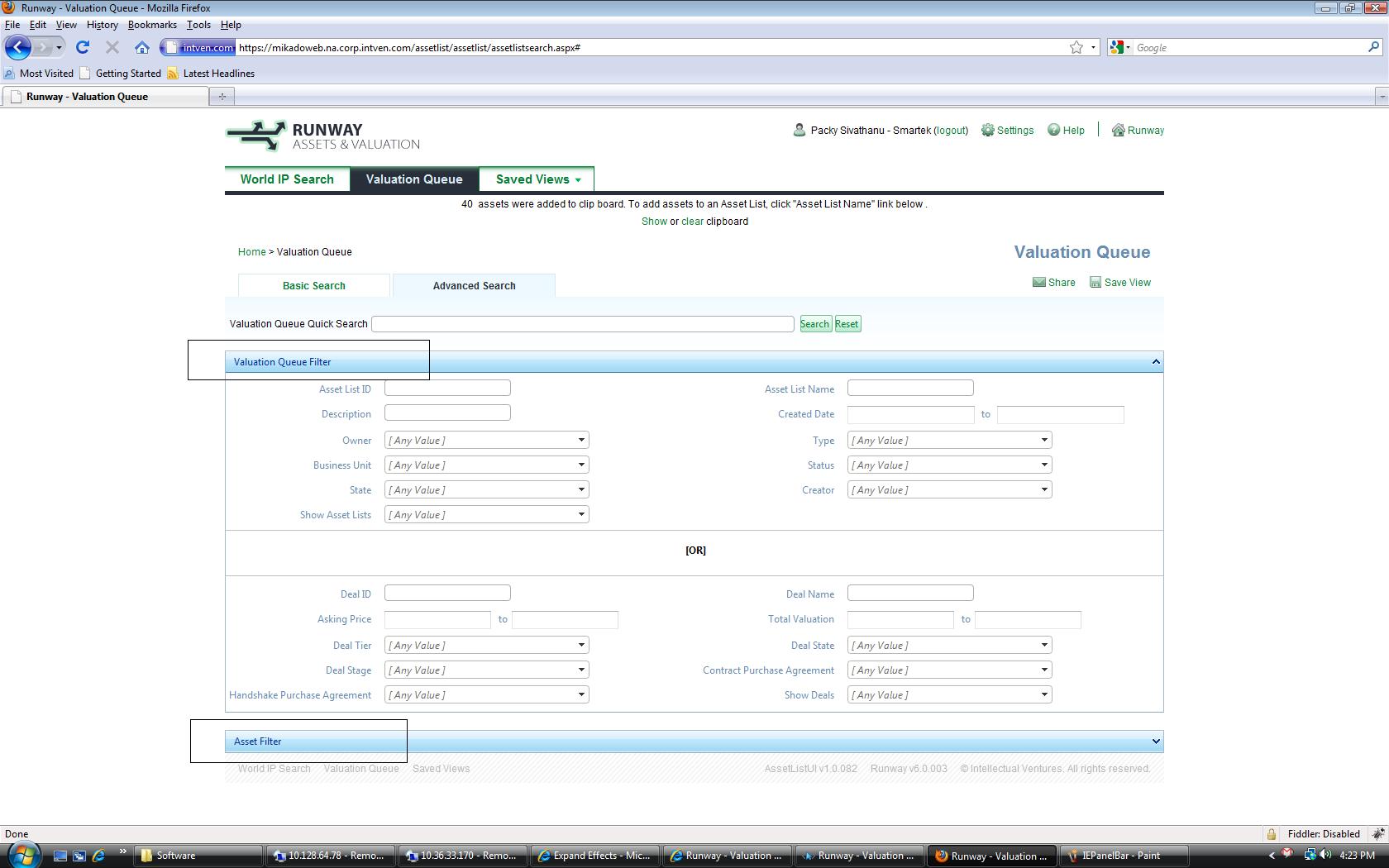Open the Deal State dropdown

[x=950, y=646]
